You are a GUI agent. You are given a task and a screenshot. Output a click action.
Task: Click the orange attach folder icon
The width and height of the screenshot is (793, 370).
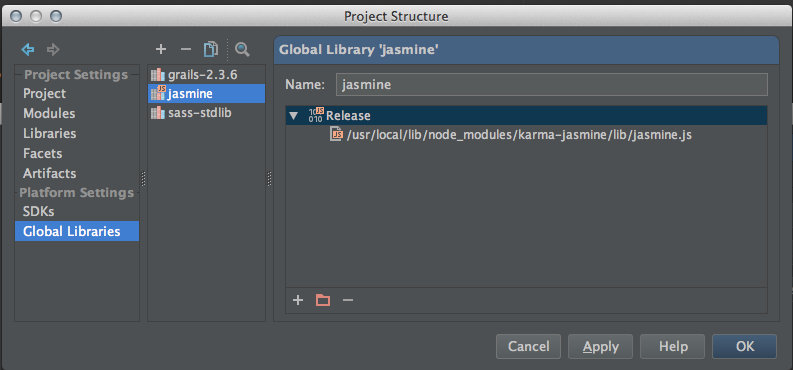323,300
